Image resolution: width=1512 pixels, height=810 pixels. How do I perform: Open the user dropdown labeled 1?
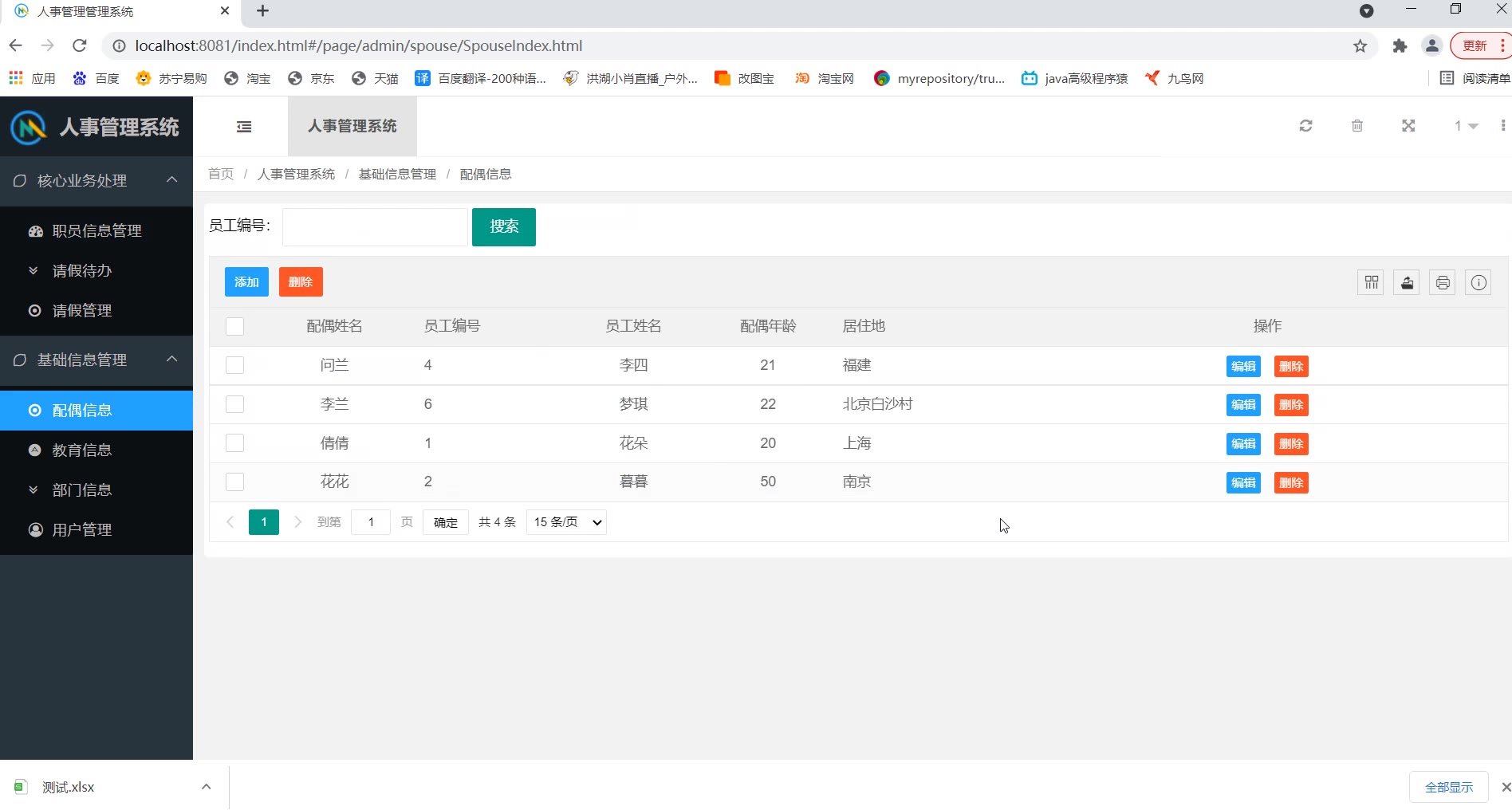tap(1466, 126)
